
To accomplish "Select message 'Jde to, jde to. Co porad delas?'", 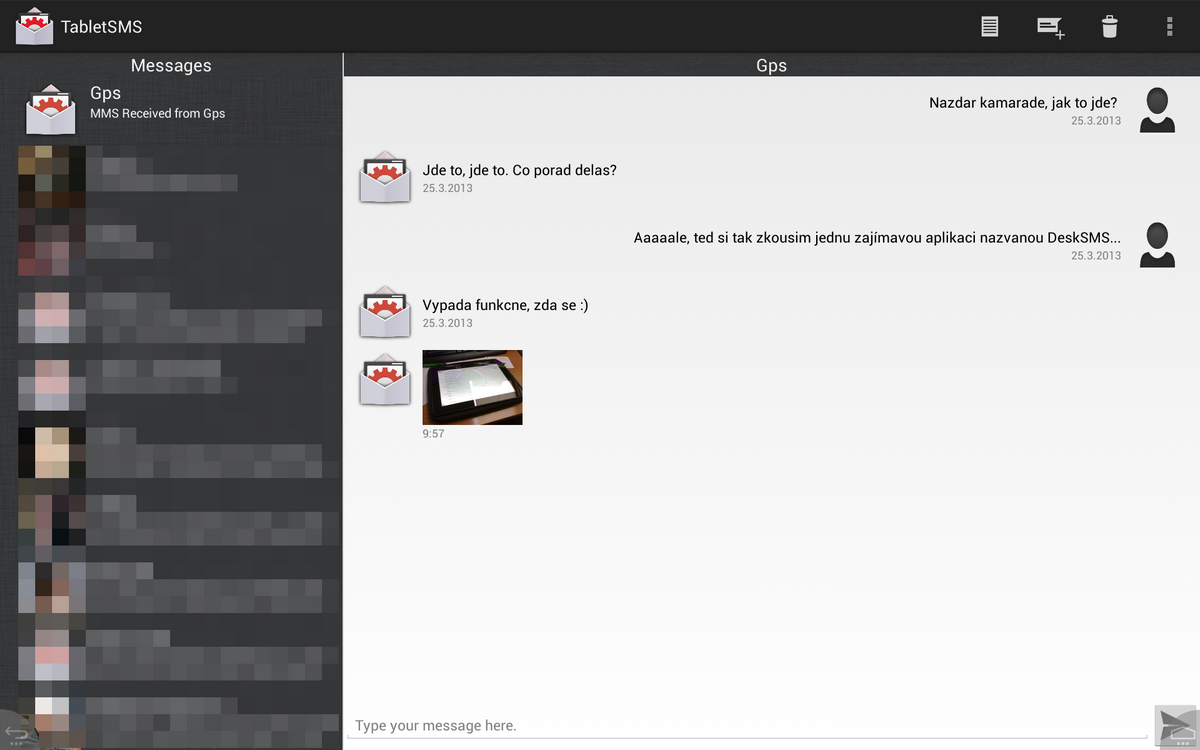I will [519, 170].
